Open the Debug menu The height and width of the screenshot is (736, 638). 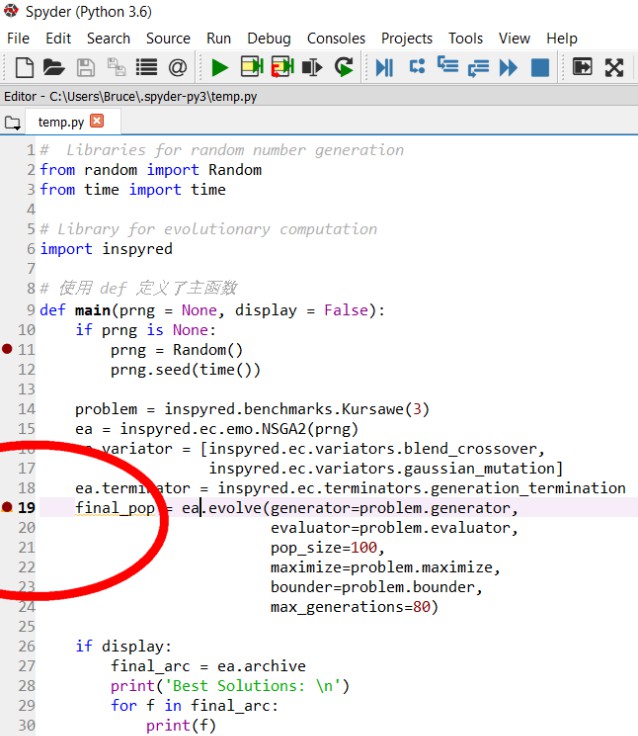pos(269,38)
